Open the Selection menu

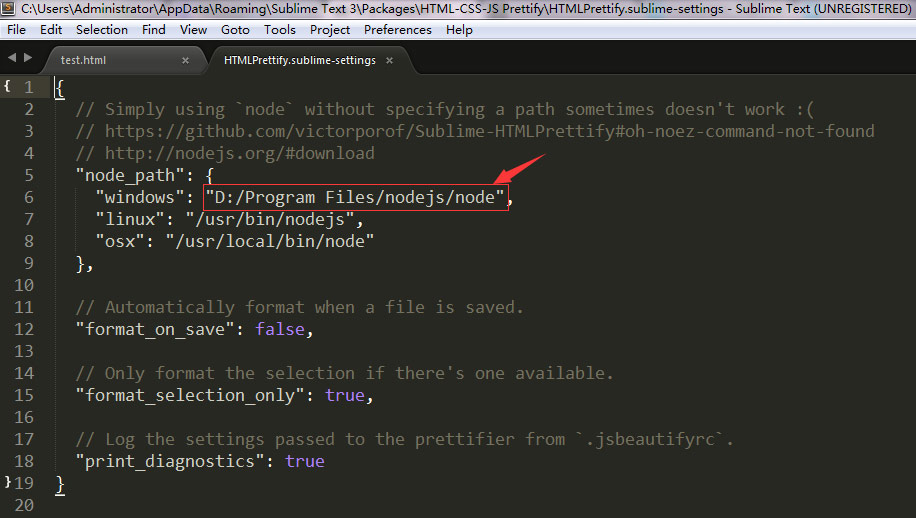pyautogui.click(x=102, y=30)
